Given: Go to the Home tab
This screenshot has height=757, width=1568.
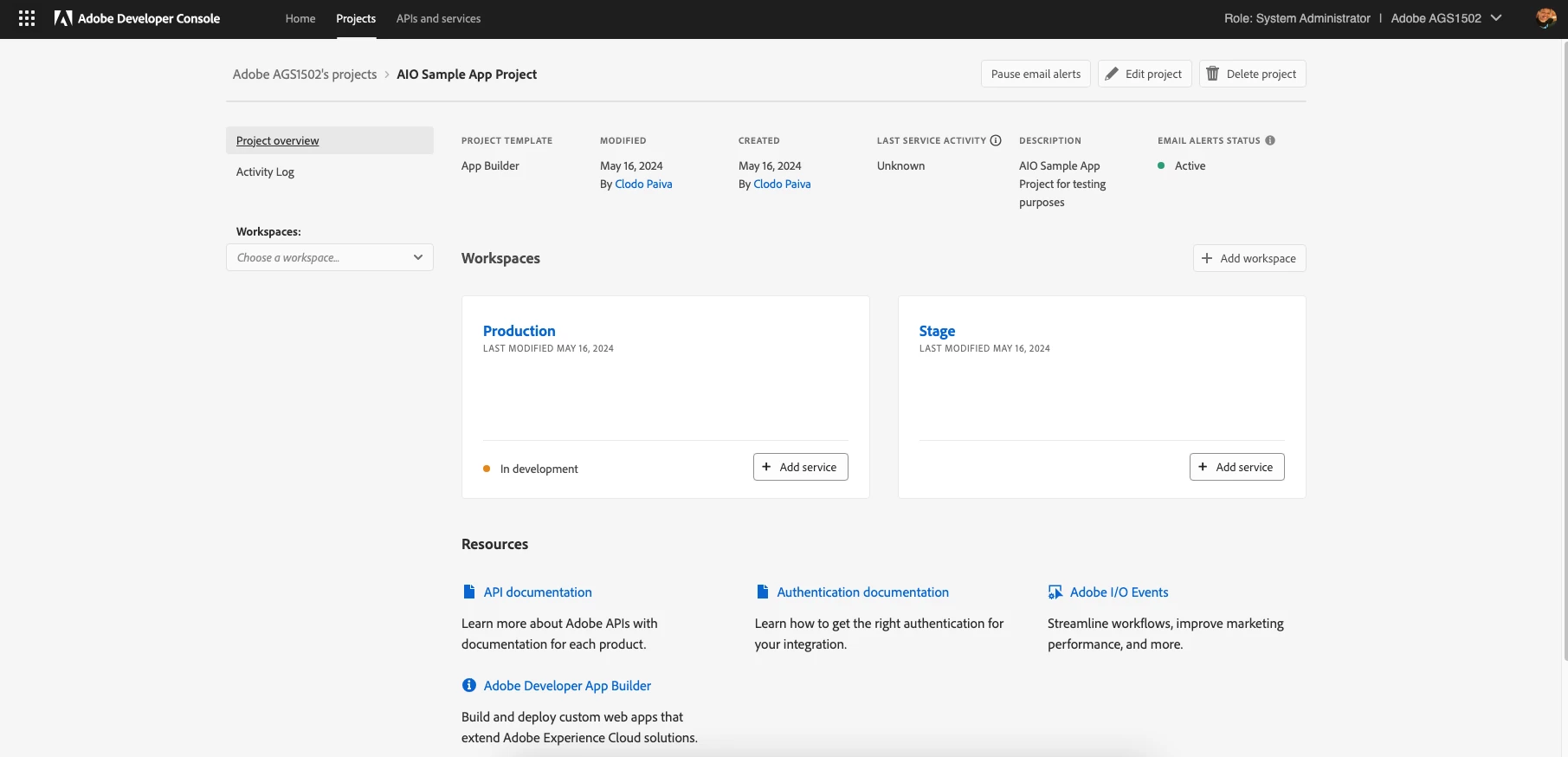Looking at the screenshot, I should click(300, 18).
